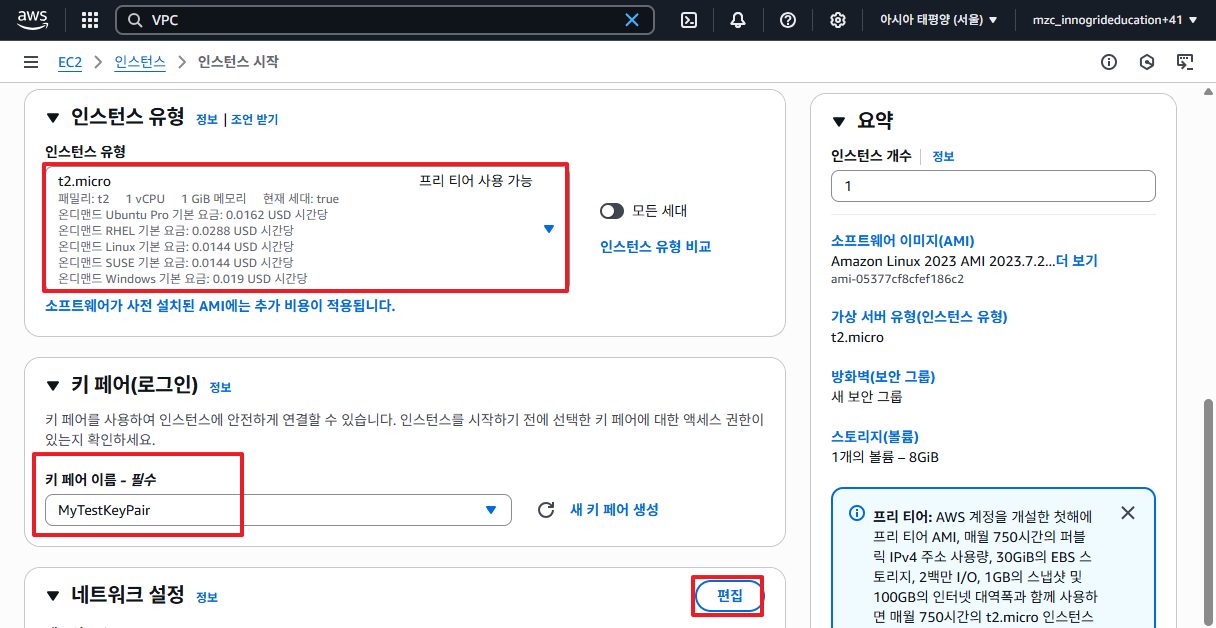Toggle the all generations switch
1216x628 pixels.
(611, 211)
